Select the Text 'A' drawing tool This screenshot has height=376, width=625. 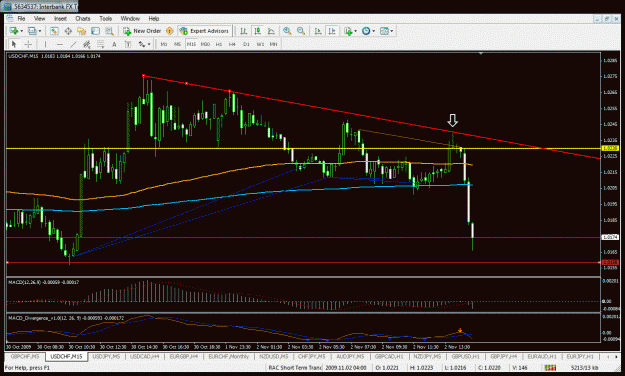pos(114,44)
